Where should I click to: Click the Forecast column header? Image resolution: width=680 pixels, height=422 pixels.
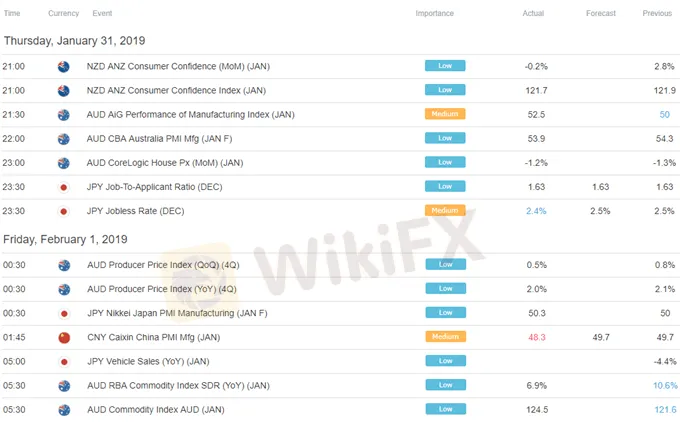click(x=600, y=14)
